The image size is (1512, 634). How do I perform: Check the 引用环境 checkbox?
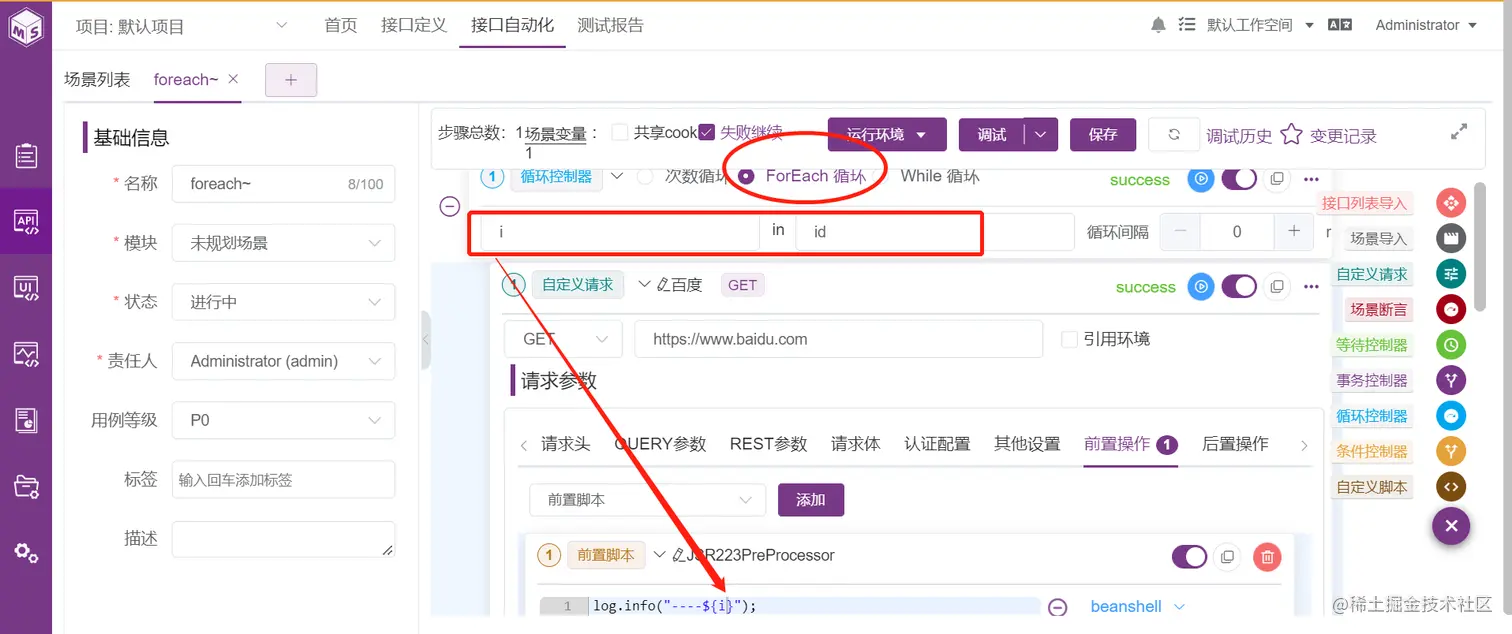(x=1069, y=339)
